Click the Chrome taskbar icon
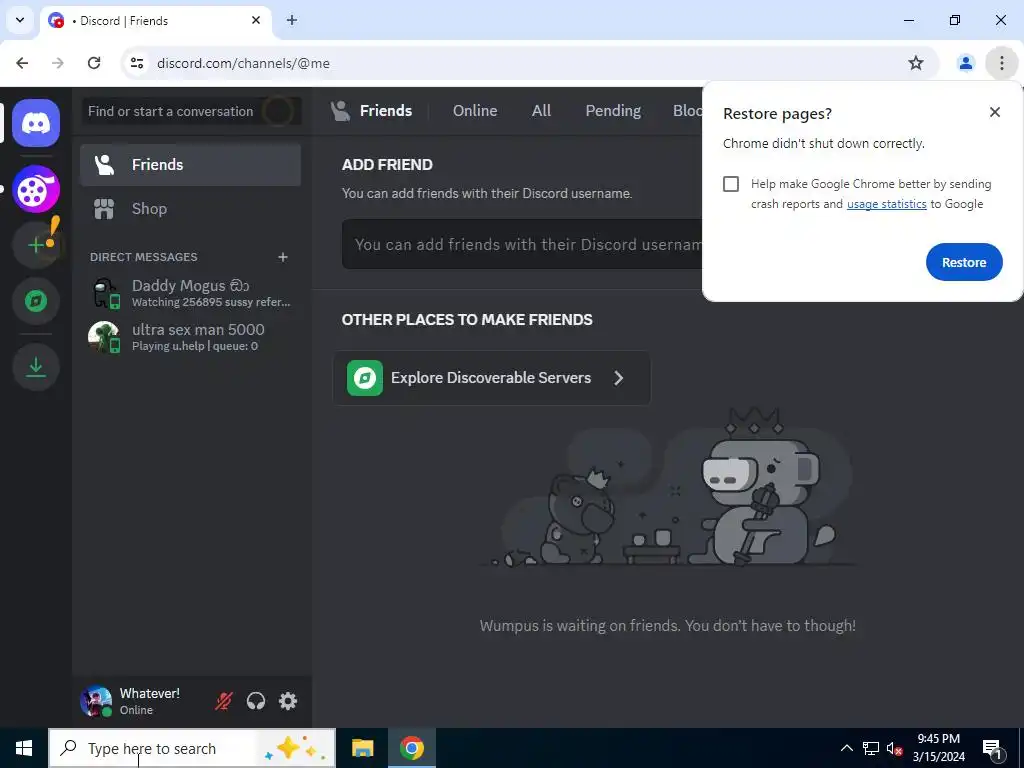 (x=411, y=748)
